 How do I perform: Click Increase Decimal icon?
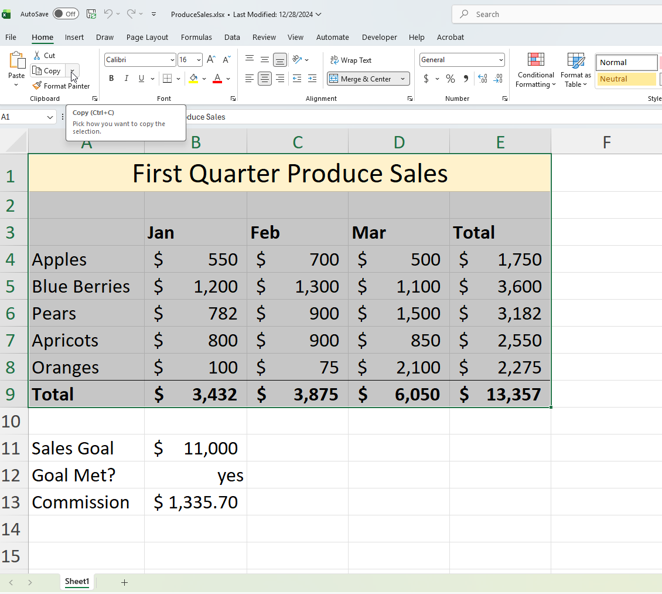point(483,79)
